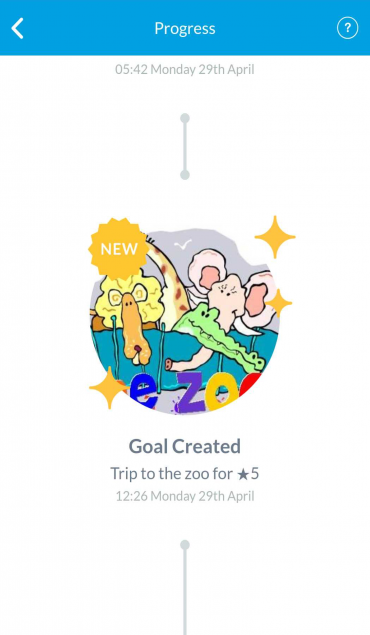370x635 pixels.
Task: Tap the back arrow icon
Action: point(17,28)
